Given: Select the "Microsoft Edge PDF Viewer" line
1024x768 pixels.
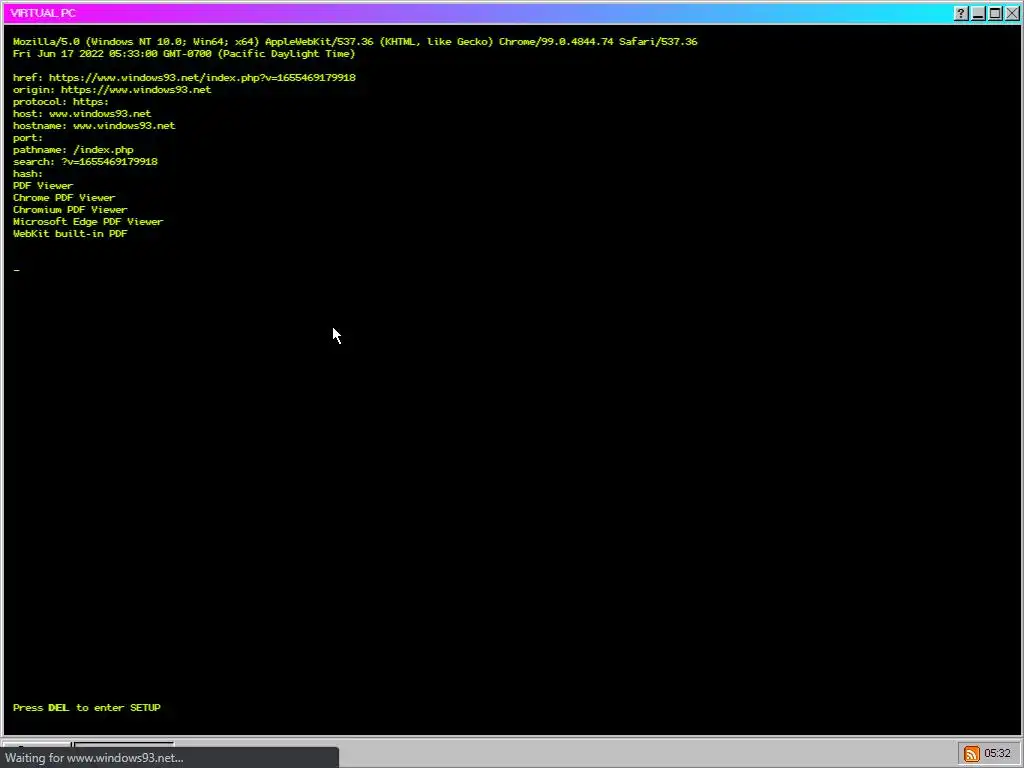Looking at the screenshot, I should tap(88, 221).
